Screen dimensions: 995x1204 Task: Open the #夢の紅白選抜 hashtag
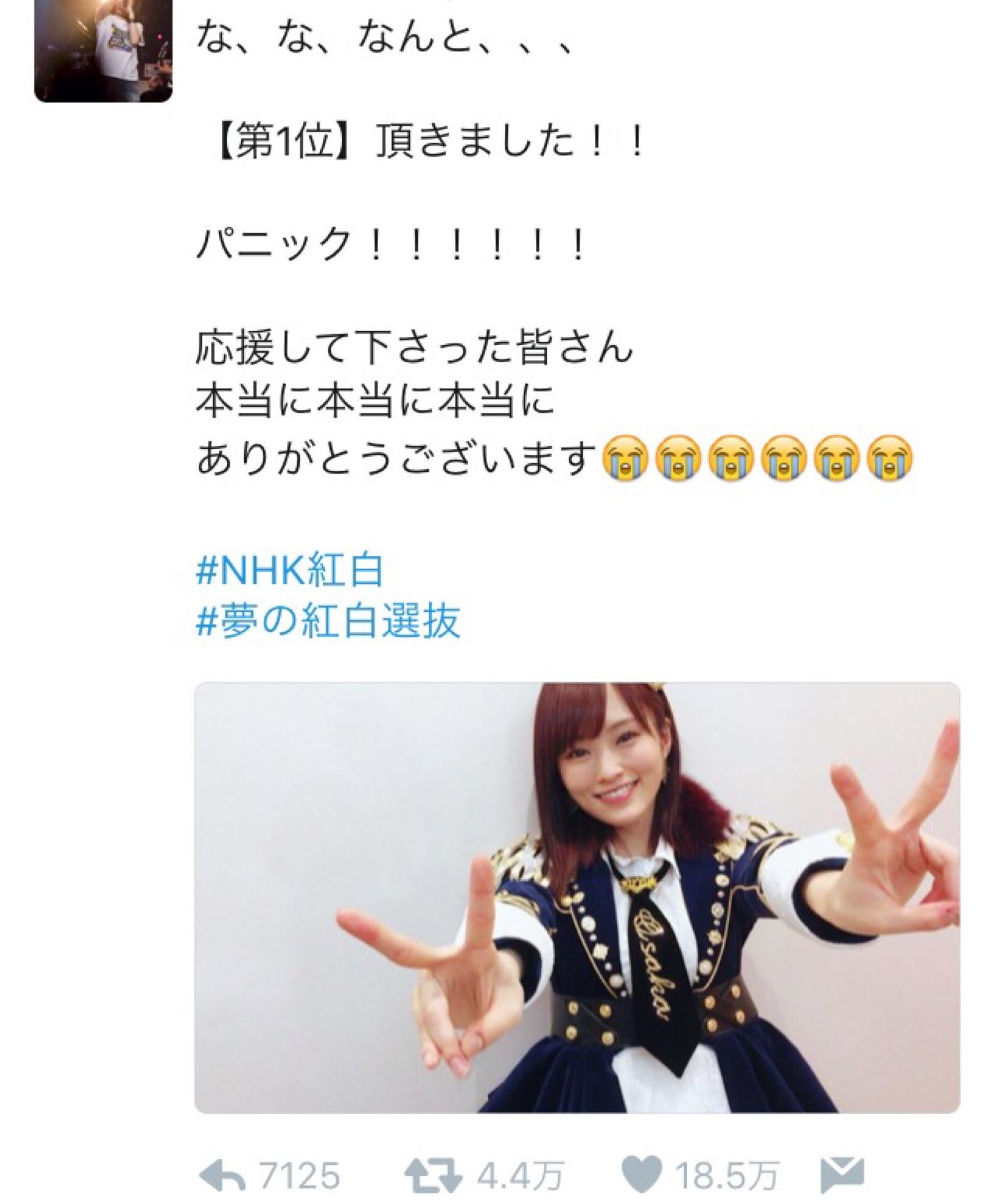pos(328,621)
